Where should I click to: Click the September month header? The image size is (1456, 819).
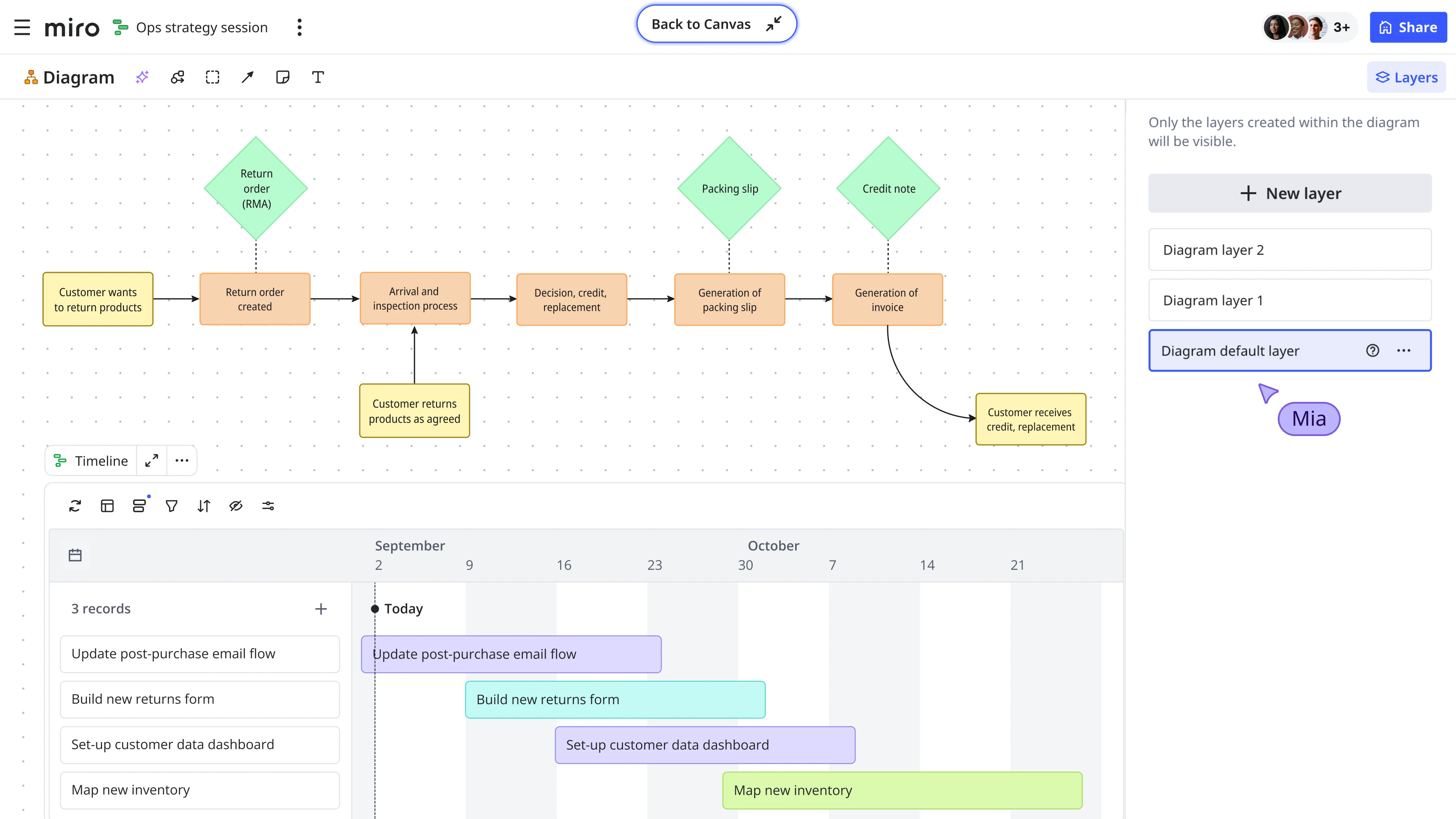pyautogui.click(x=410, y=546)
